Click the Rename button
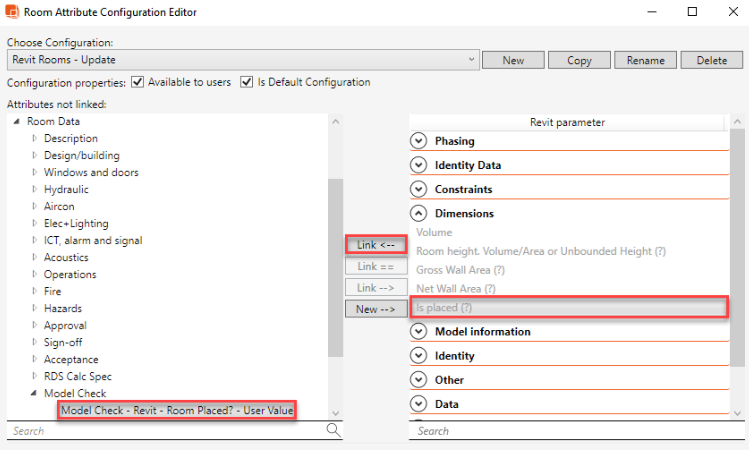 [645, 60]
